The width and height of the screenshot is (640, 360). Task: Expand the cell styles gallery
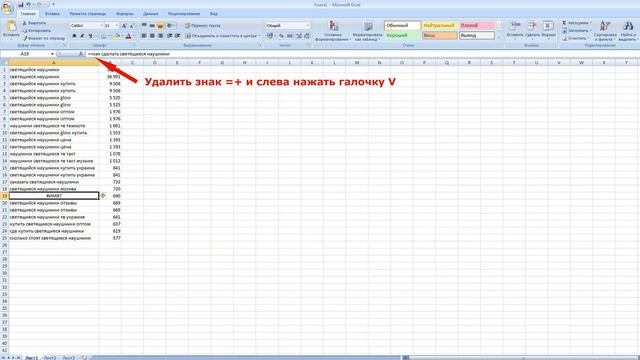[x=498, y=38]
